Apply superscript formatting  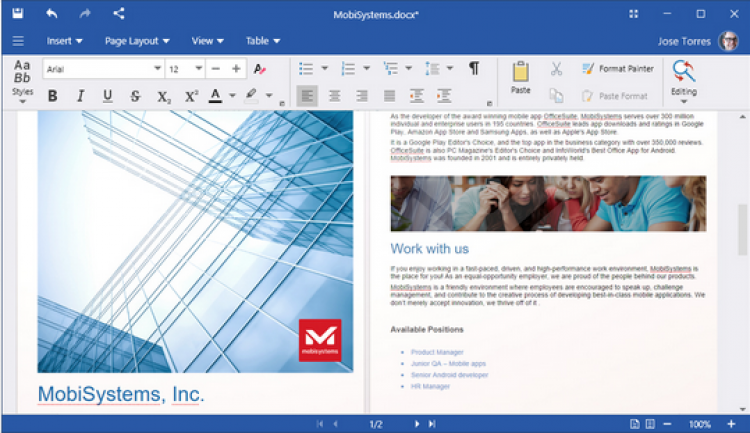tap(191, 96)
